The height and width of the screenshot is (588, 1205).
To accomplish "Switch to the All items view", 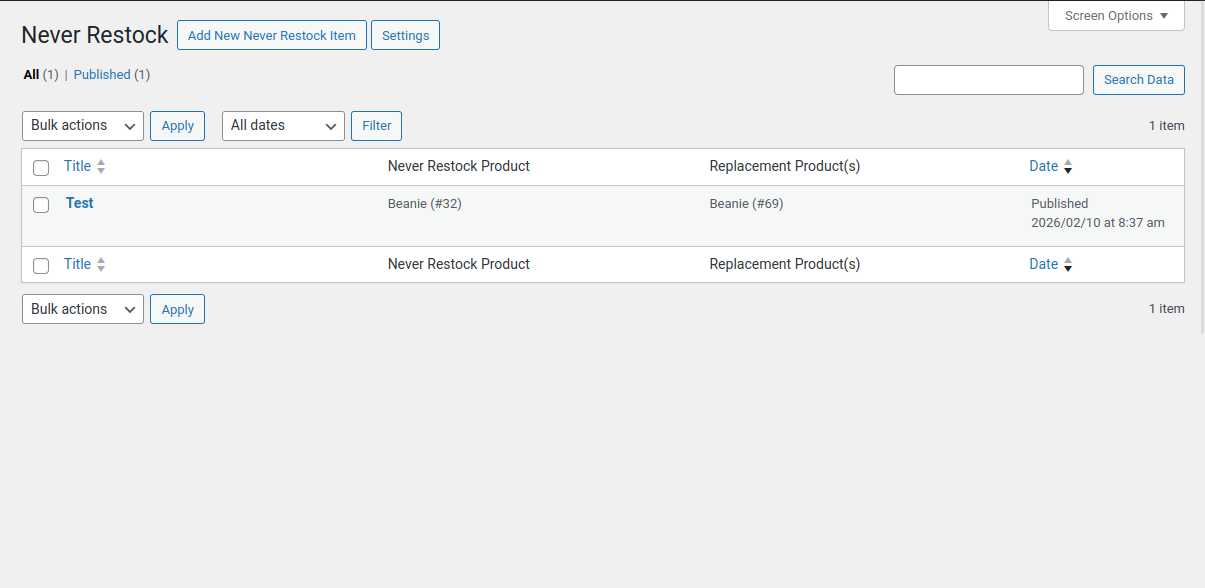I will coord(31,75).
